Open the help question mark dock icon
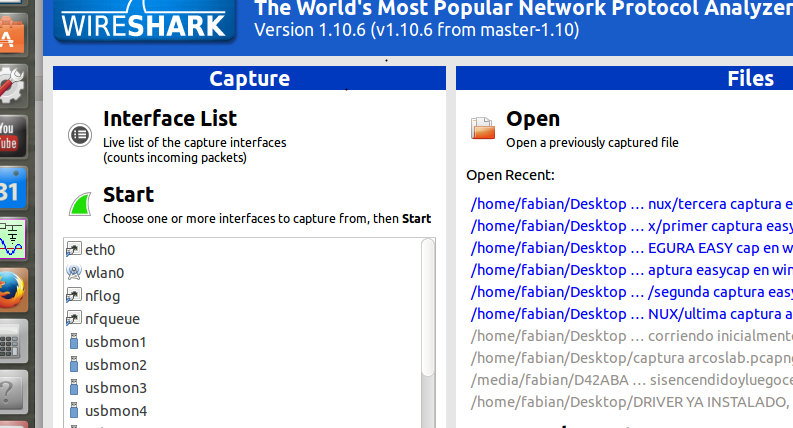This screenshot has width=793, height=428. tap(13, 392)
